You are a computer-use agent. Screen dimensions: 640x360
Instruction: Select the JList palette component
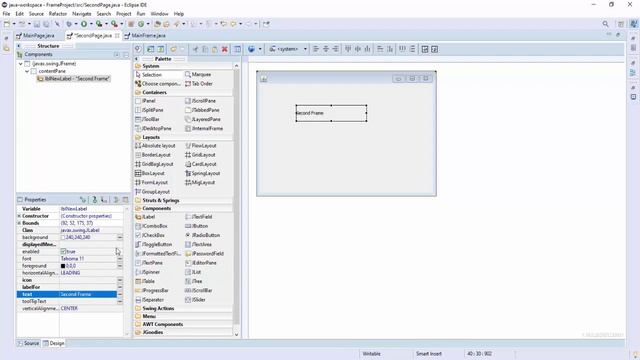(x=193, y=272)
